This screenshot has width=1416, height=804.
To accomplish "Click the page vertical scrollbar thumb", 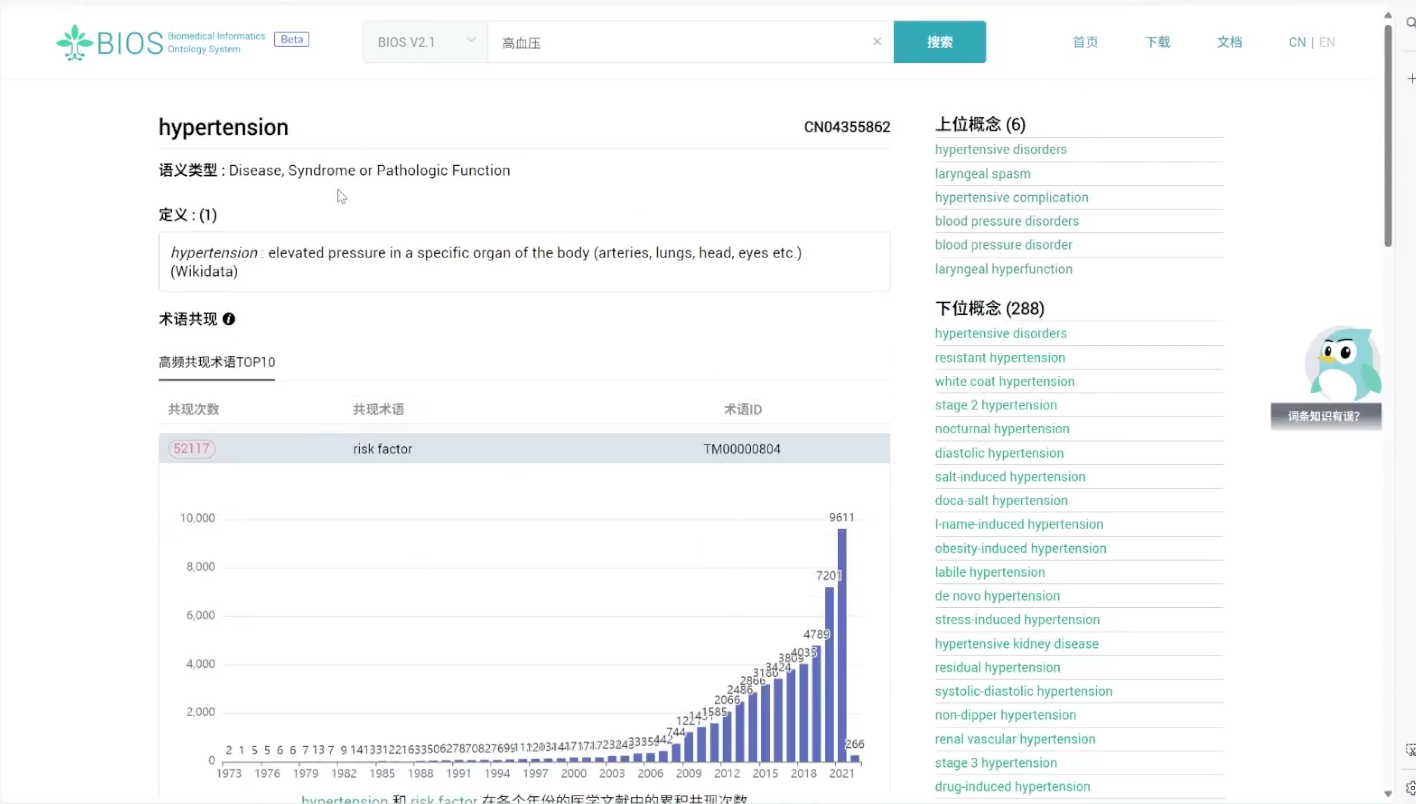I will coord(1388,135).
